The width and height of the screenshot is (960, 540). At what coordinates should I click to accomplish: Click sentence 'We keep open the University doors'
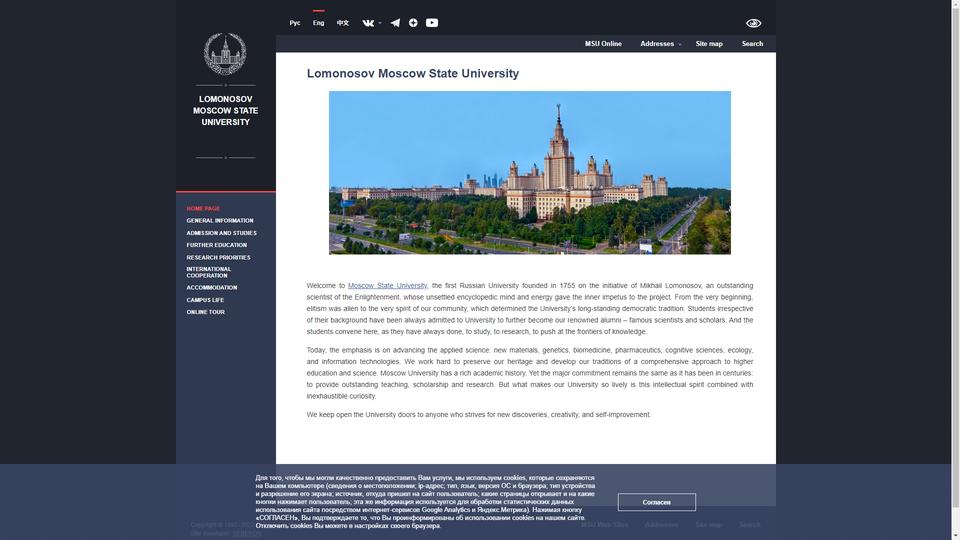coord(478,414)
